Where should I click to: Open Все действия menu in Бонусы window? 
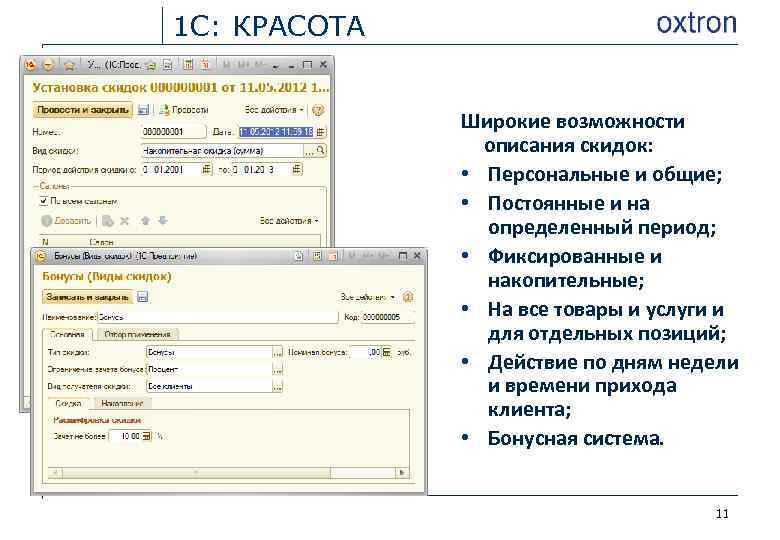pyautogui.click(x=368, y=297)
